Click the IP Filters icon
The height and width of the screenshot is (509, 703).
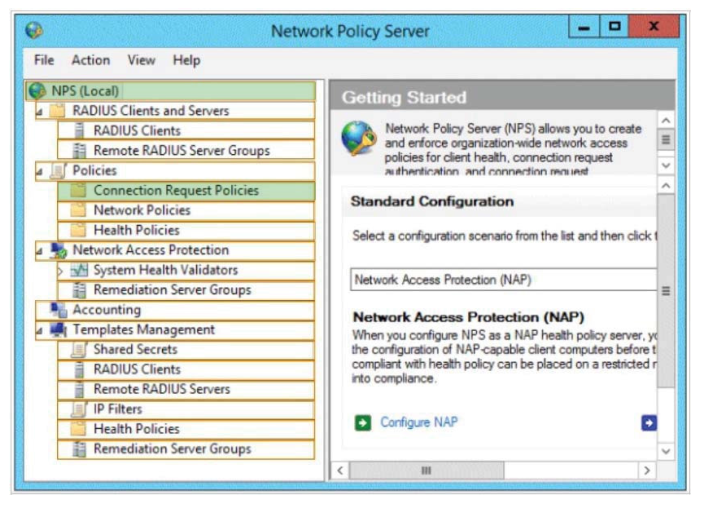(79, 409)
